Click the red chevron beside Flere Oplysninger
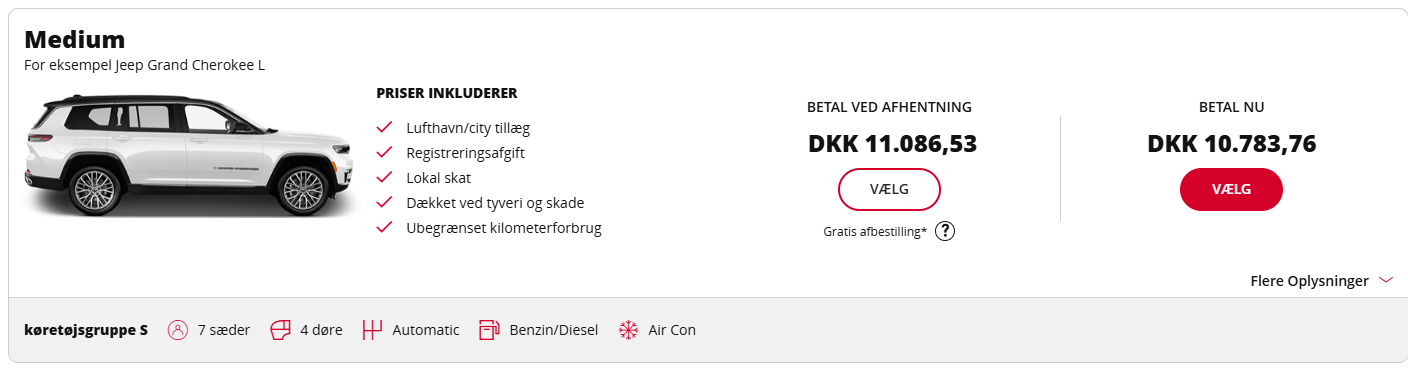Screen dimensions: 1408x373 pos(1386,281)
